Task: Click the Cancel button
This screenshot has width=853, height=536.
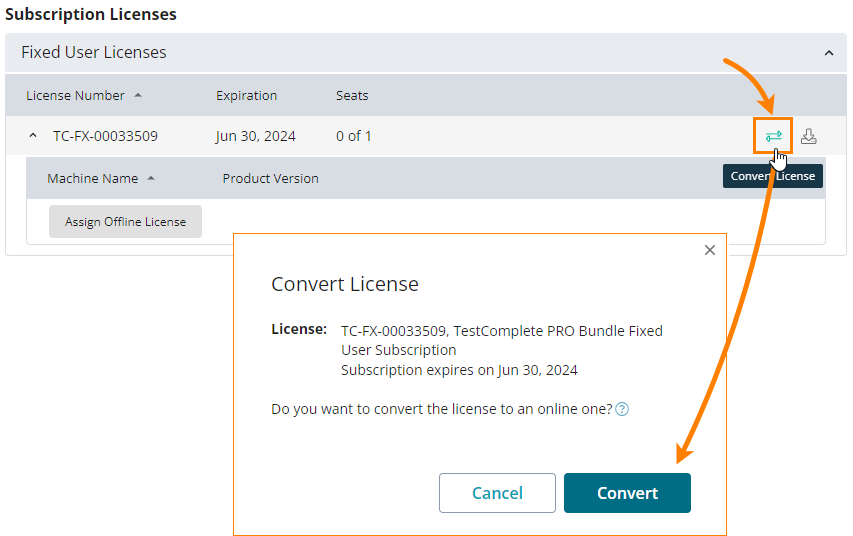Action: pos(497,493)
